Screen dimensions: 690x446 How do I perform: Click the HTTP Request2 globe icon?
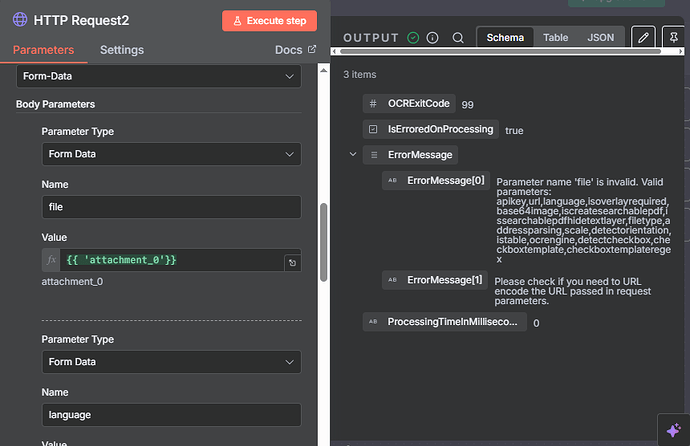20,20
